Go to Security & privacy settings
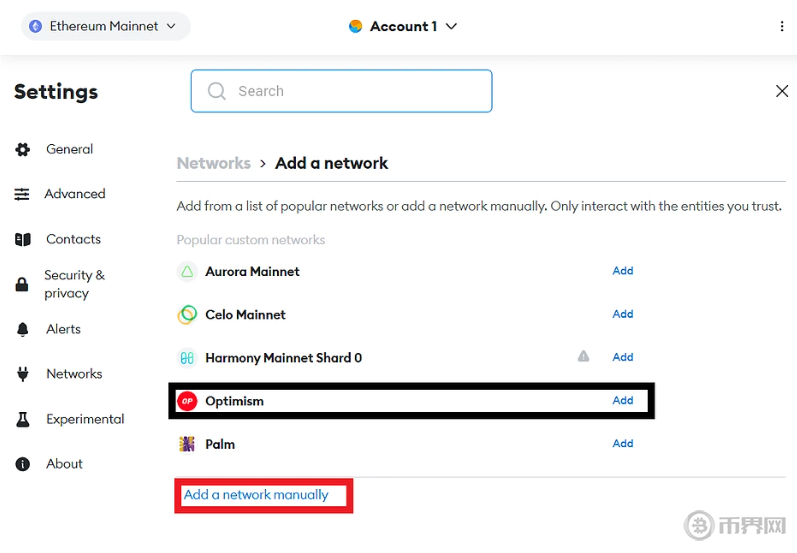This screenshot has width=797, height=553. 73,284
